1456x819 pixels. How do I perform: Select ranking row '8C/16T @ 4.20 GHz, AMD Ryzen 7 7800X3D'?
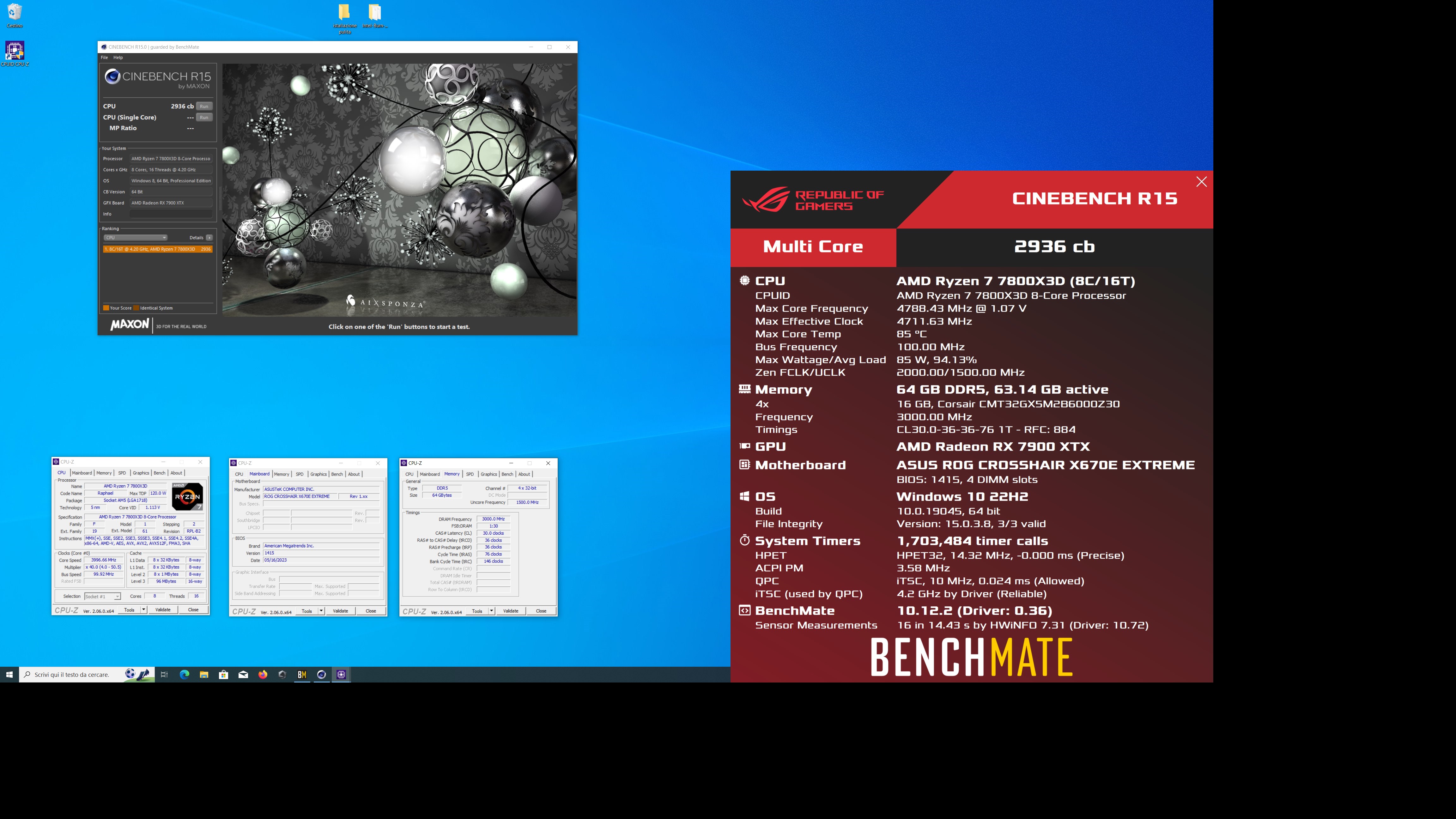(x=158, y=249)
